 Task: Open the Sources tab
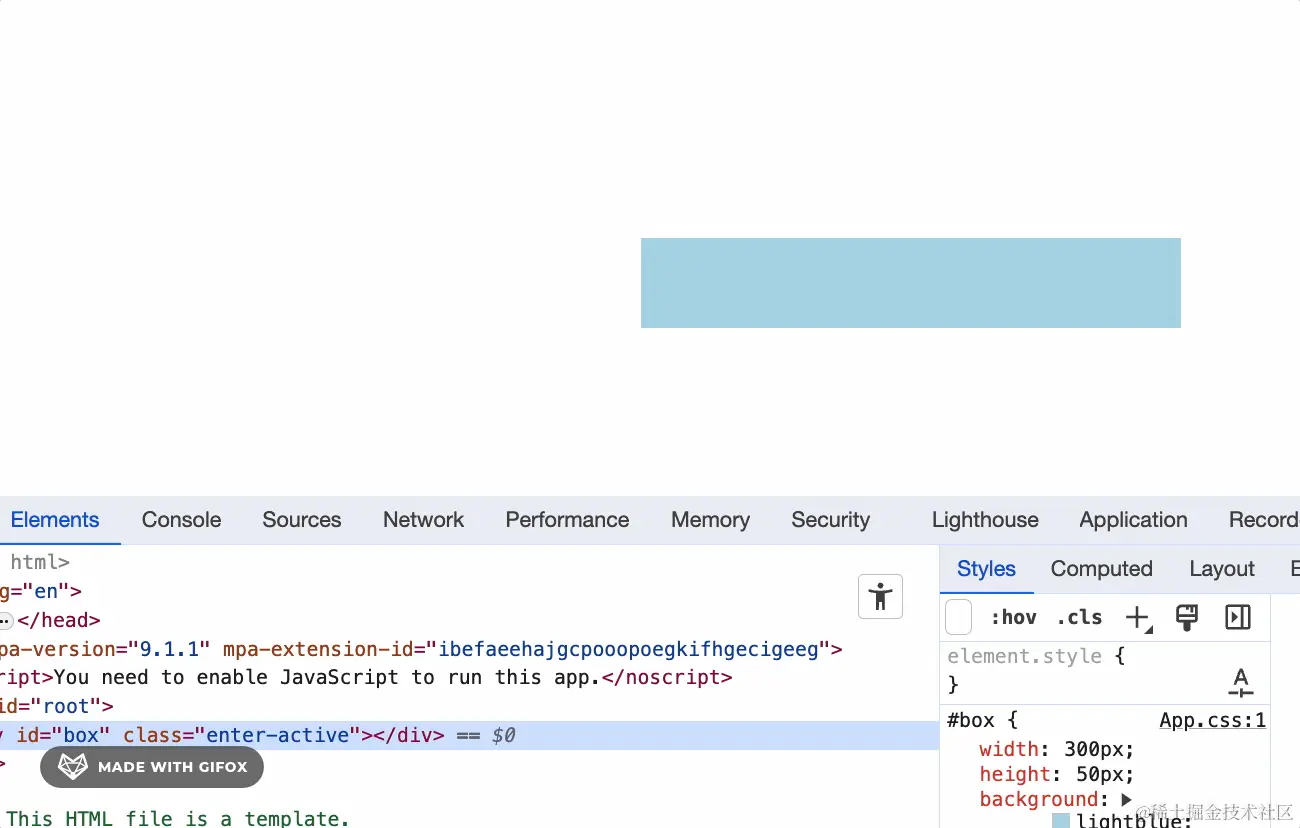click(302, 520)
